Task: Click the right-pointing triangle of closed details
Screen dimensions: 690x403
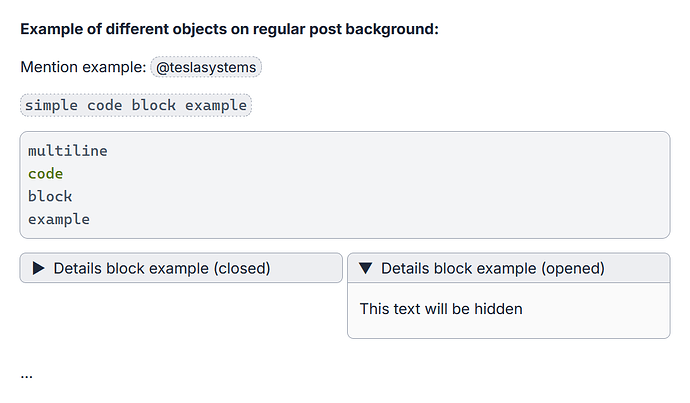Action: tap(39, 268)
